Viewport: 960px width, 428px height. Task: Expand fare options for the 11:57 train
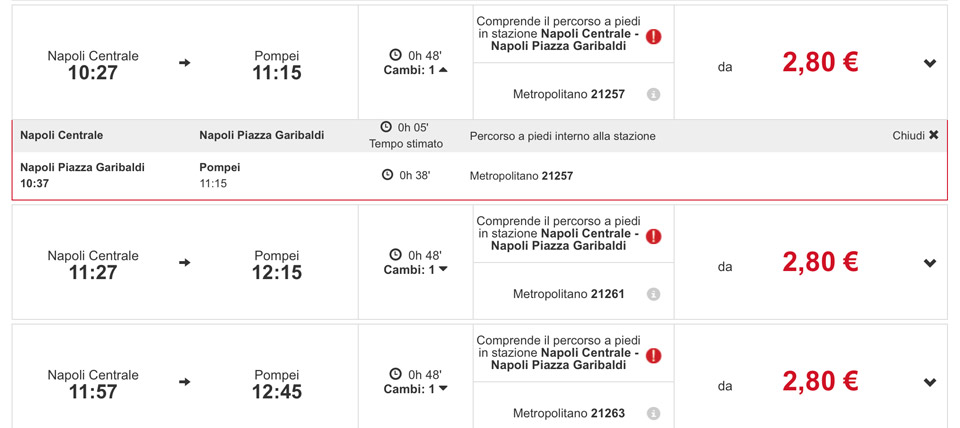pyautogui.click(x=930, y=383)
